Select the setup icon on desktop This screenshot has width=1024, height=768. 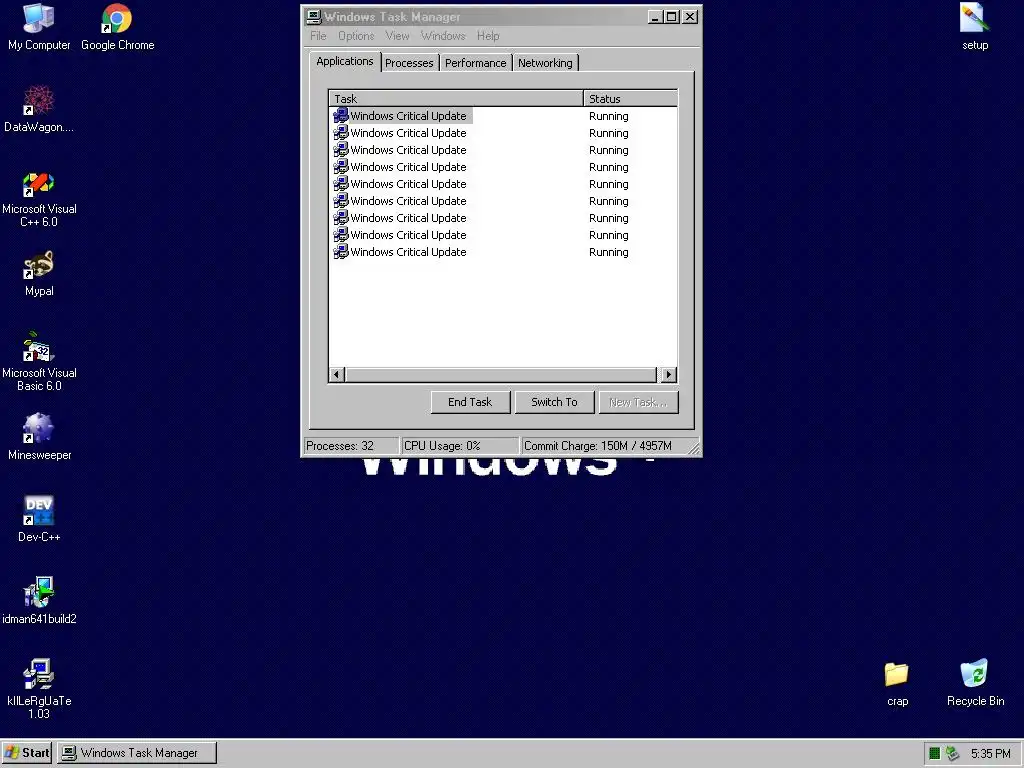tap(974, 27)
